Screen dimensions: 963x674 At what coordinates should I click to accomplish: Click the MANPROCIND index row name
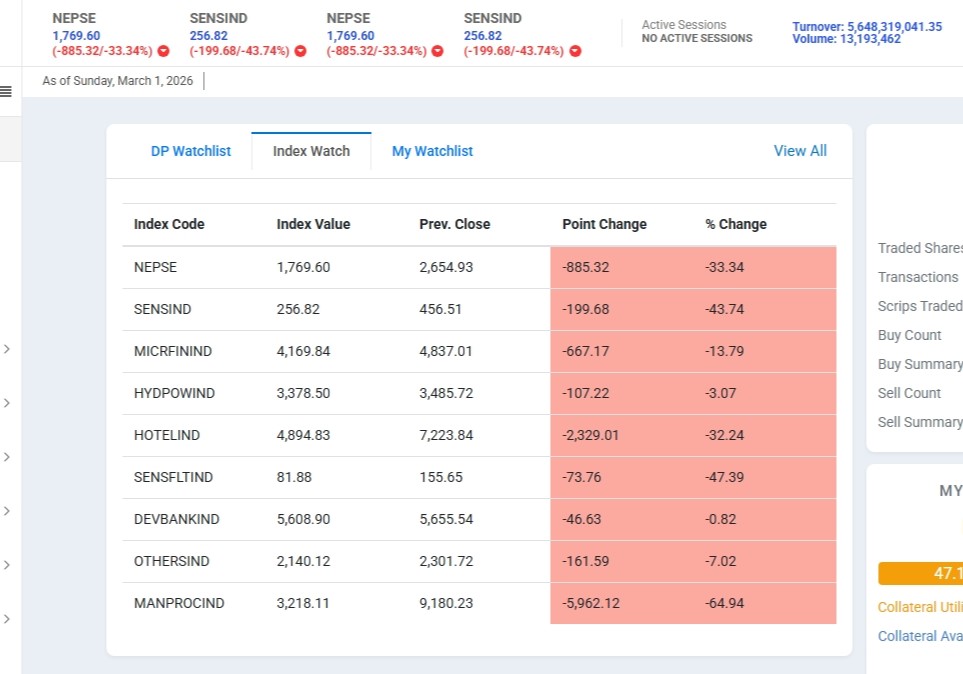tap(179, 603)
